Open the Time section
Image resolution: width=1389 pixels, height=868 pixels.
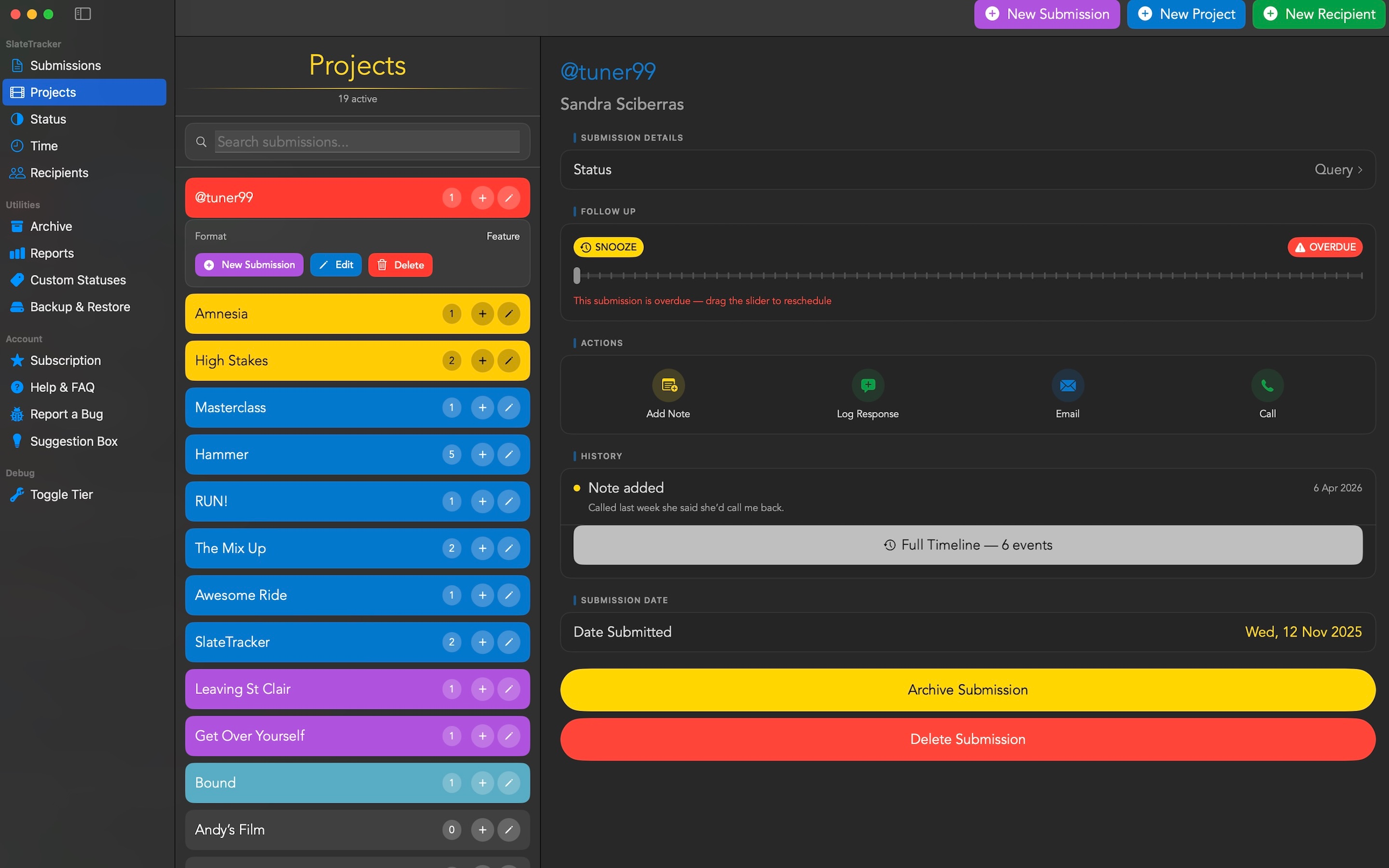tap(84, 146)
